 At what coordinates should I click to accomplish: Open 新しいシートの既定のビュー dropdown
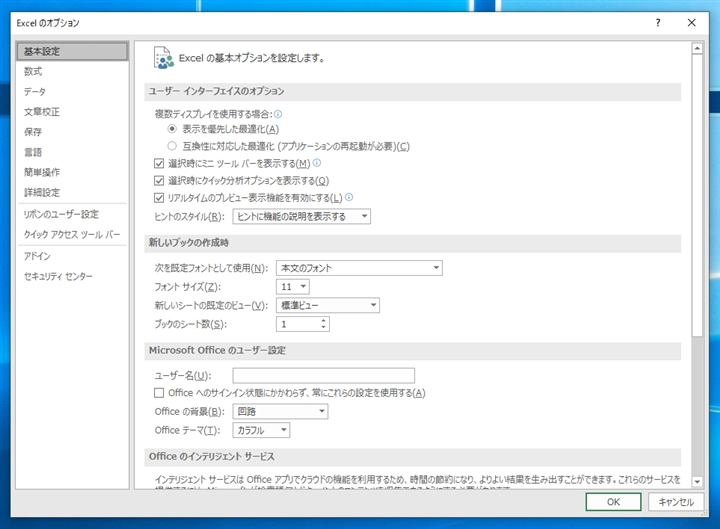pos(327,305)
